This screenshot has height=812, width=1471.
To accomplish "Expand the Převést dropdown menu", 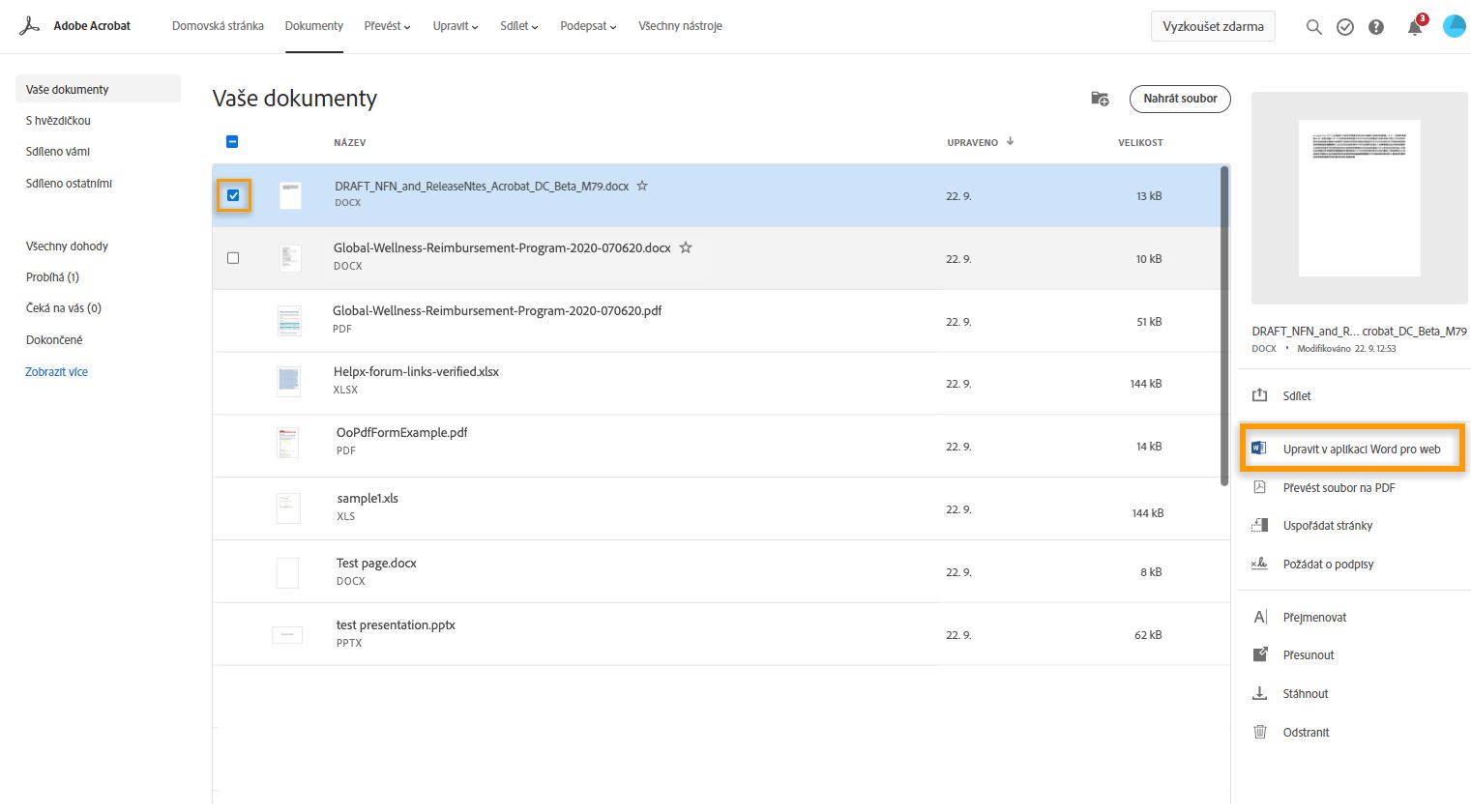I will point(387,26).
